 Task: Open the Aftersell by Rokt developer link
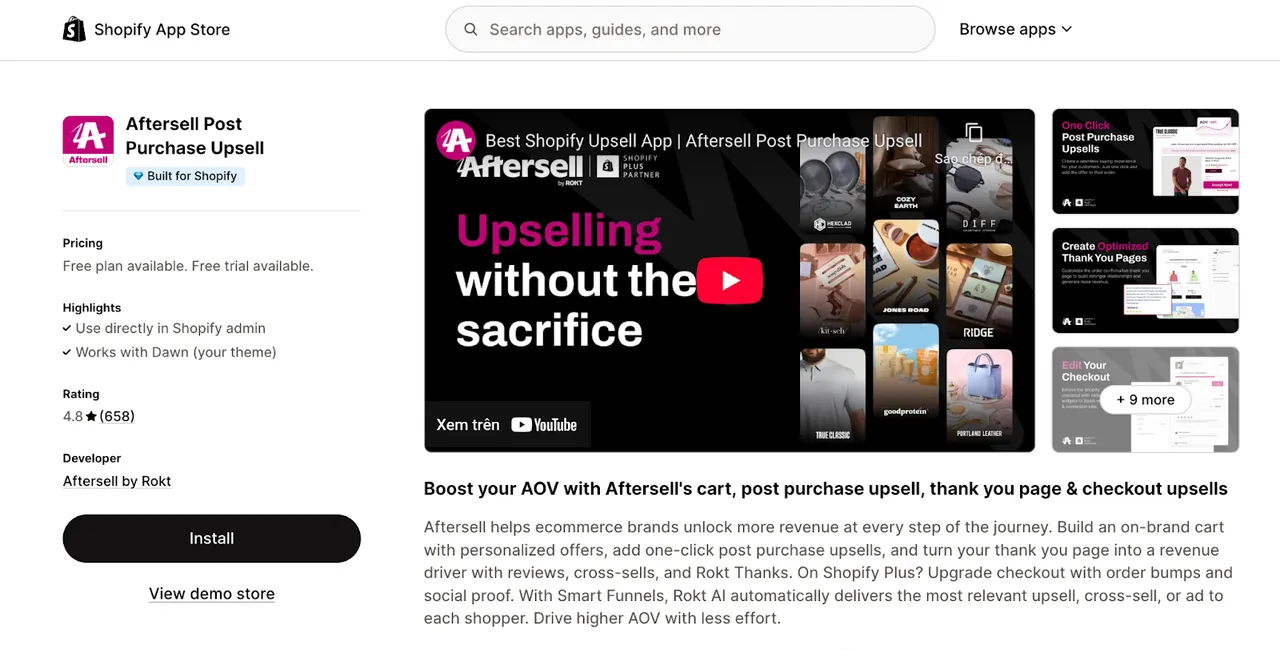coord(117,481)
